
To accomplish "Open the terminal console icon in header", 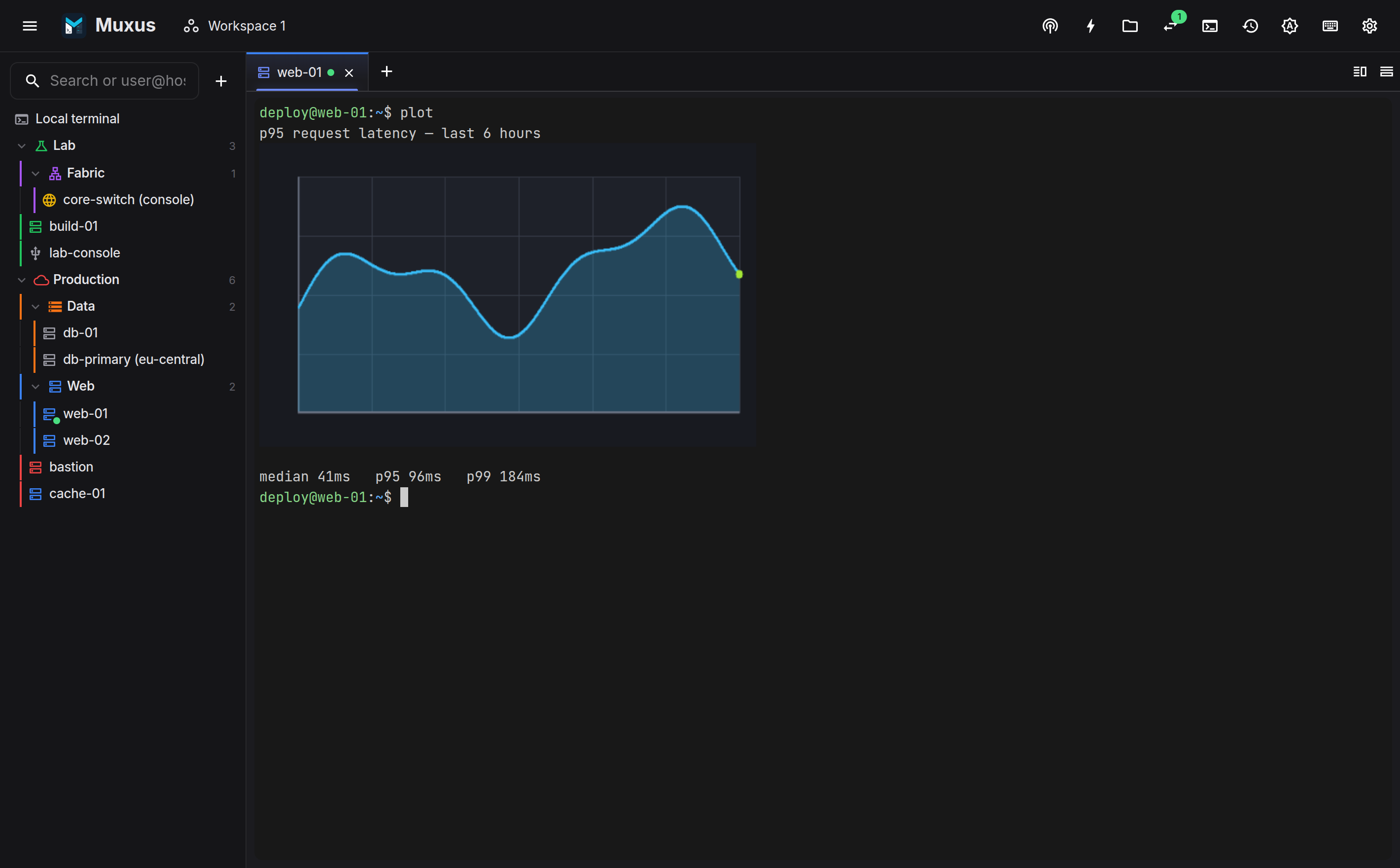I will tap(1210, 26).
